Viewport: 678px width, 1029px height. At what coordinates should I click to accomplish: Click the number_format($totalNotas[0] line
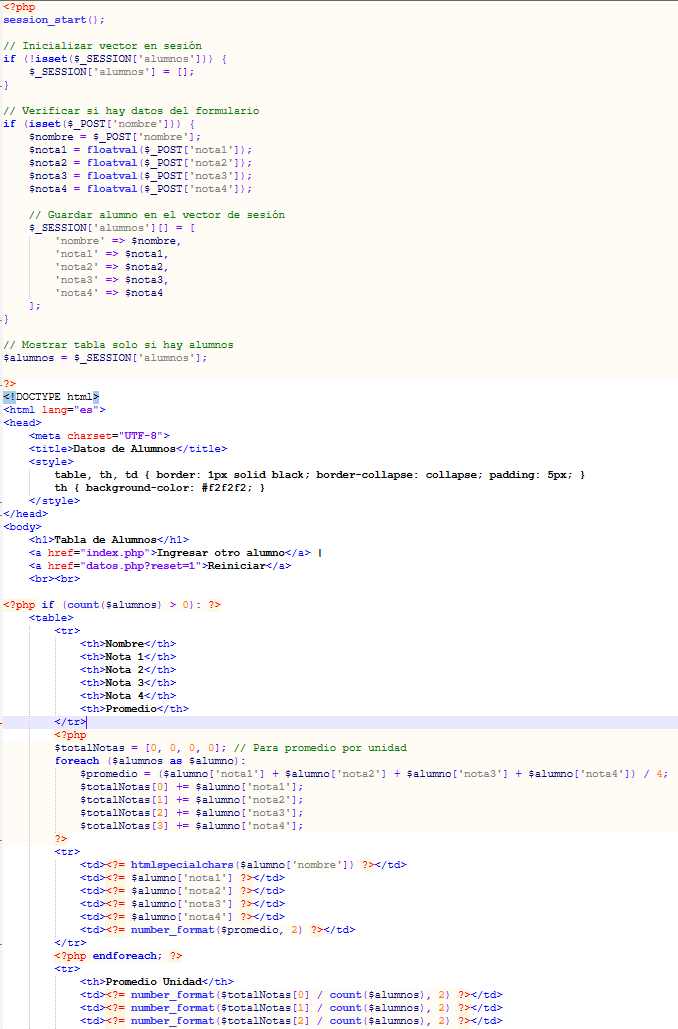pyautogui.click(x=291, y=994)
